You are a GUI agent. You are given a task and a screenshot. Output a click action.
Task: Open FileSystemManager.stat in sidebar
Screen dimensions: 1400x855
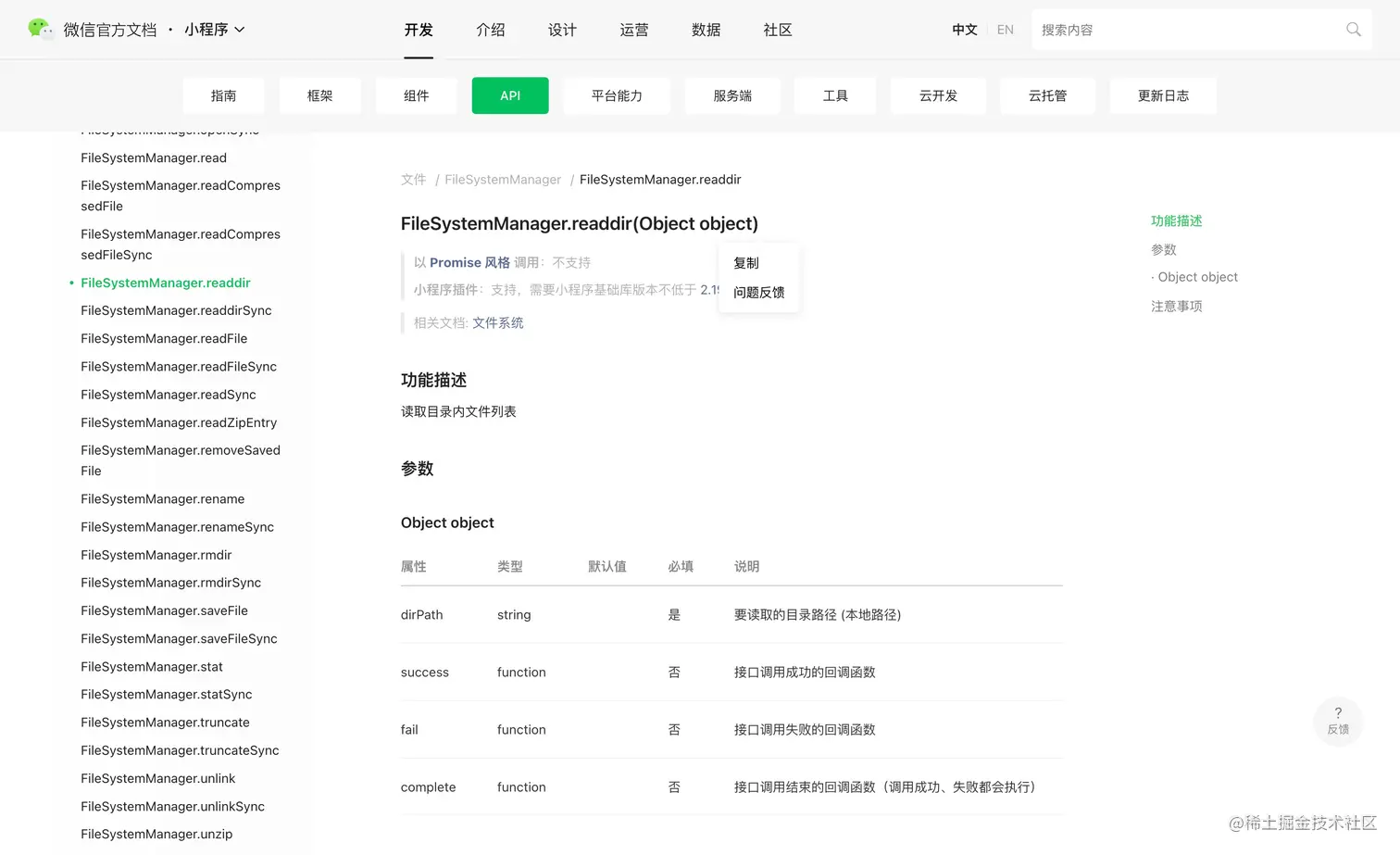pos(152,666)
